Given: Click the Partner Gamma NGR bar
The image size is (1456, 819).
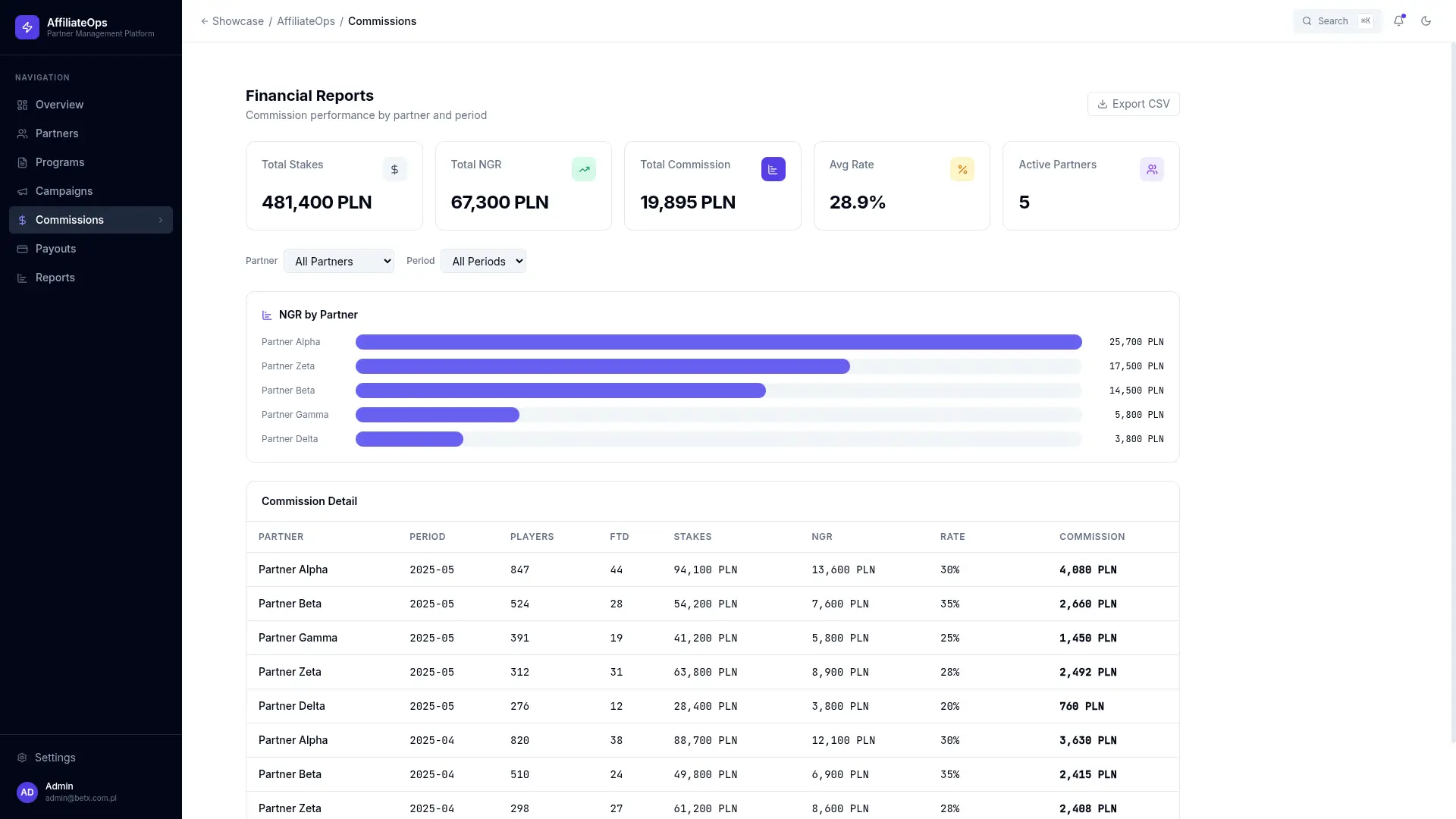Looking at the screenshot, I should [438, 415].
